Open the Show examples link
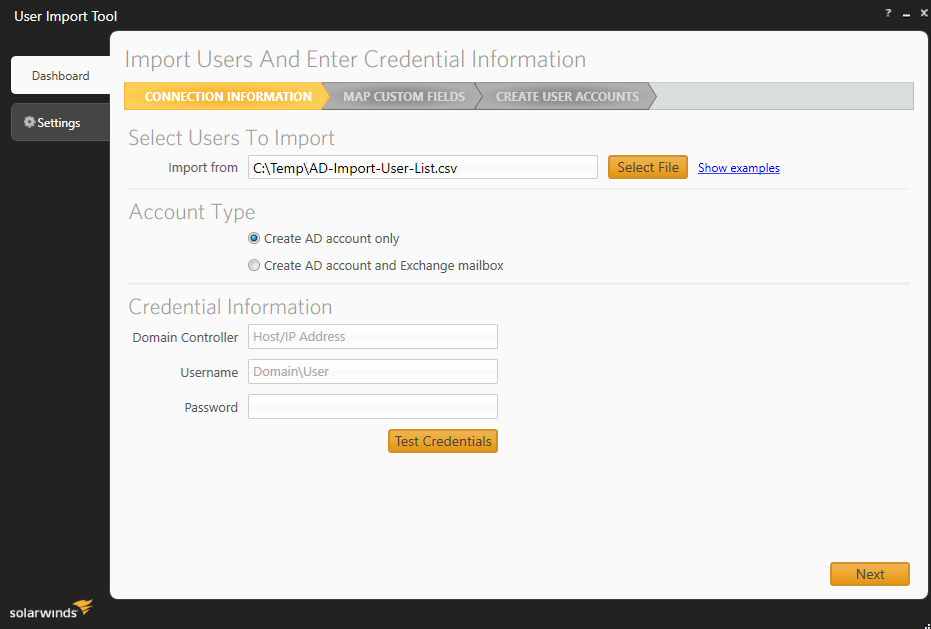Viewport: 931px width, 629px height. [x=739, y=168]
